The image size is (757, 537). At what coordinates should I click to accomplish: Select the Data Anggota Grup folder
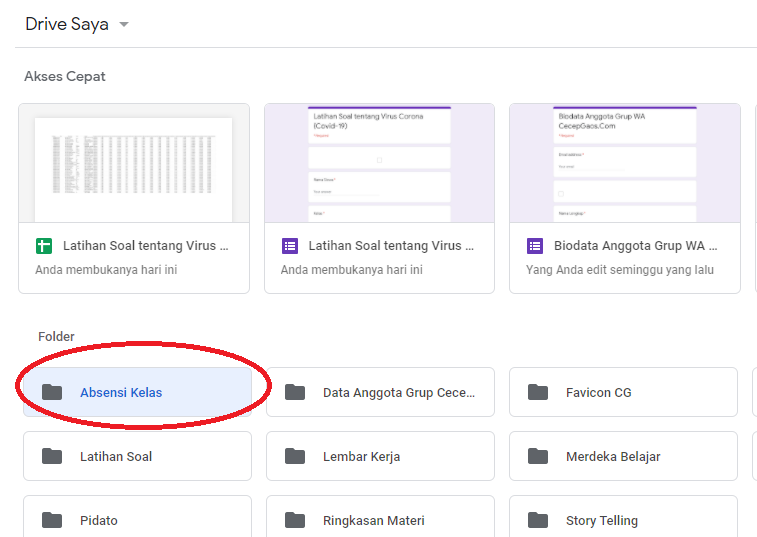[x=380, y=392]
